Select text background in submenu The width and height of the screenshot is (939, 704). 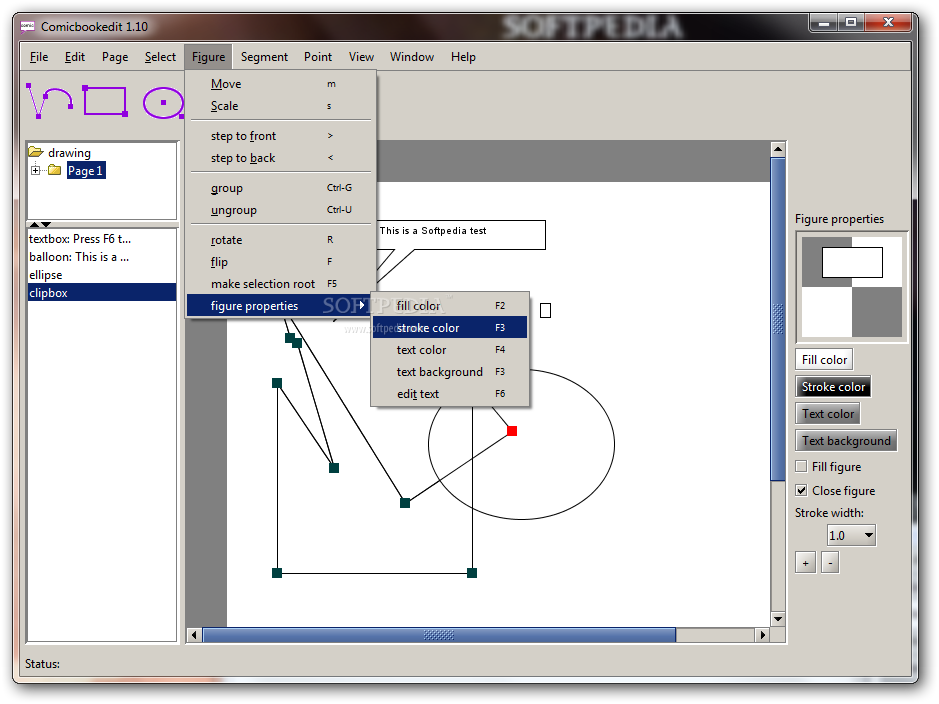click(x=450, y=372)
